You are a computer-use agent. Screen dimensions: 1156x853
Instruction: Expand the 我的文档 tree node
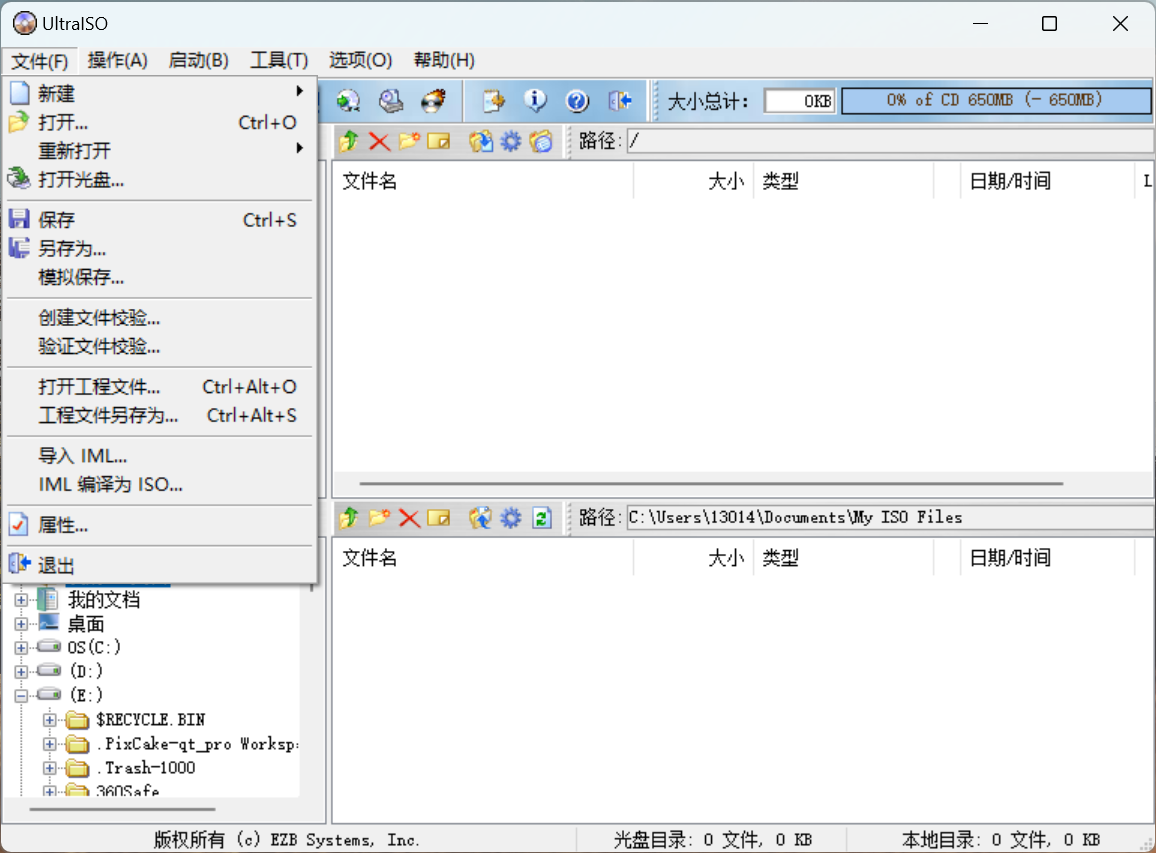(x=21, y=600)
